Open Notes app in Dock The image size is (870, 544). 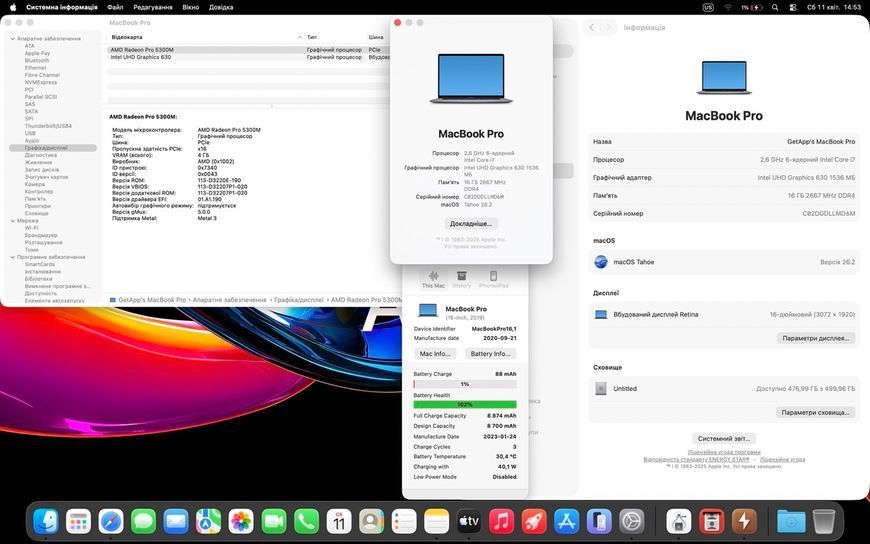(437, 522)
